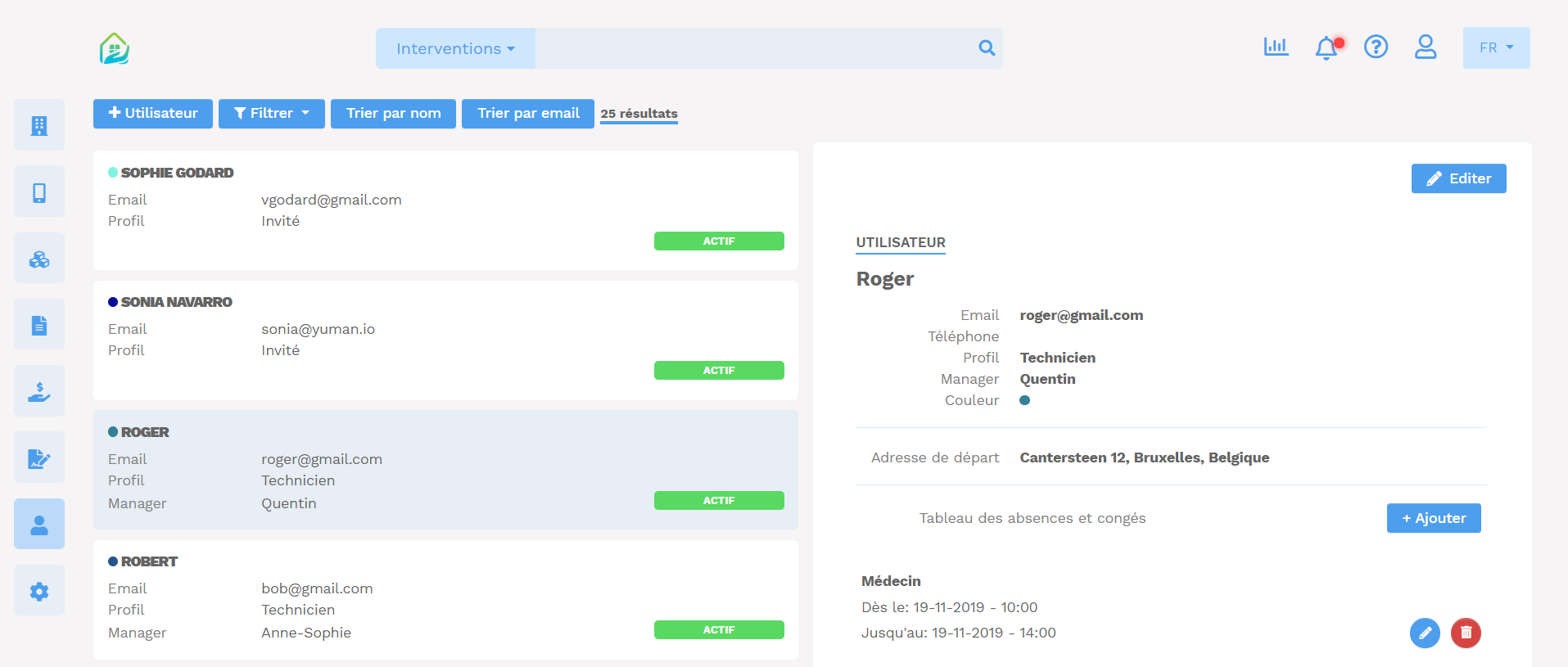Viewport: 1568px width, 667px height.
Task: Click the search magnifier icon
Action: 987,48
